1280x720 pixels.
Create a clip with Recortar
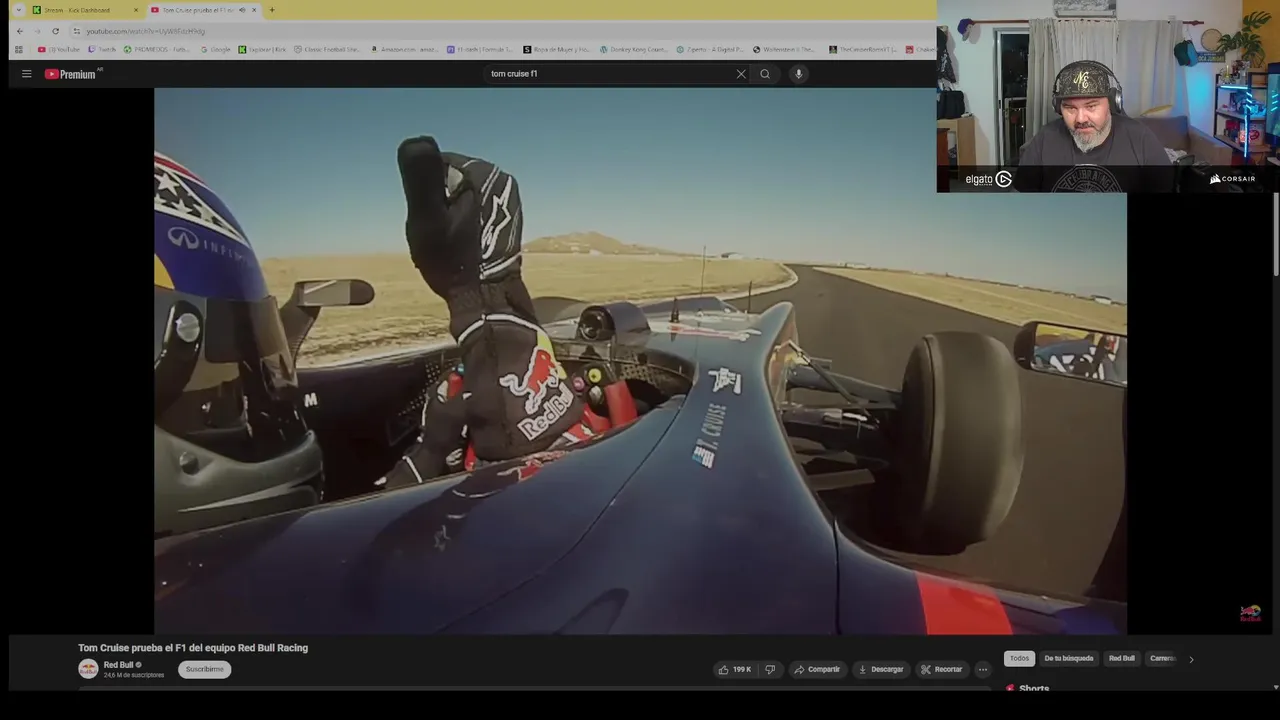pyautogui.click(x=942, y=669)
